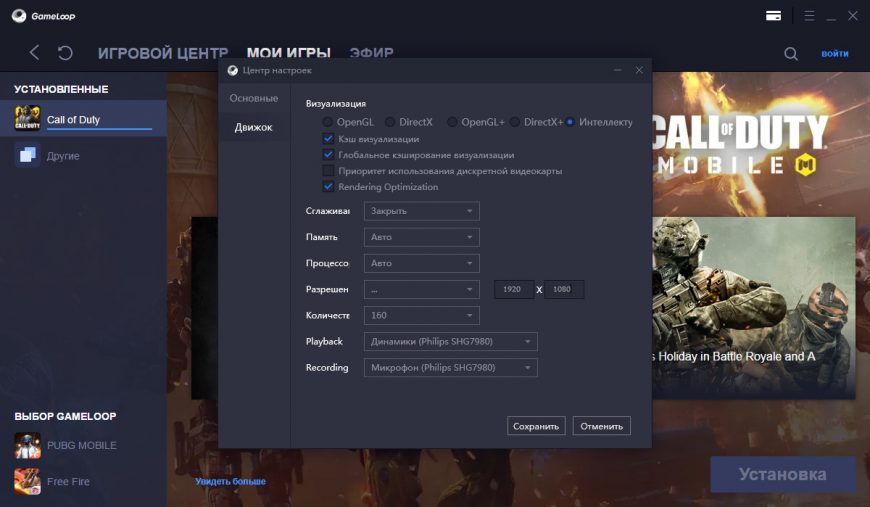This screenshot has width=870, height=507.
Task: Select the DirectX radio button
Action: click(x=390, y=122)
